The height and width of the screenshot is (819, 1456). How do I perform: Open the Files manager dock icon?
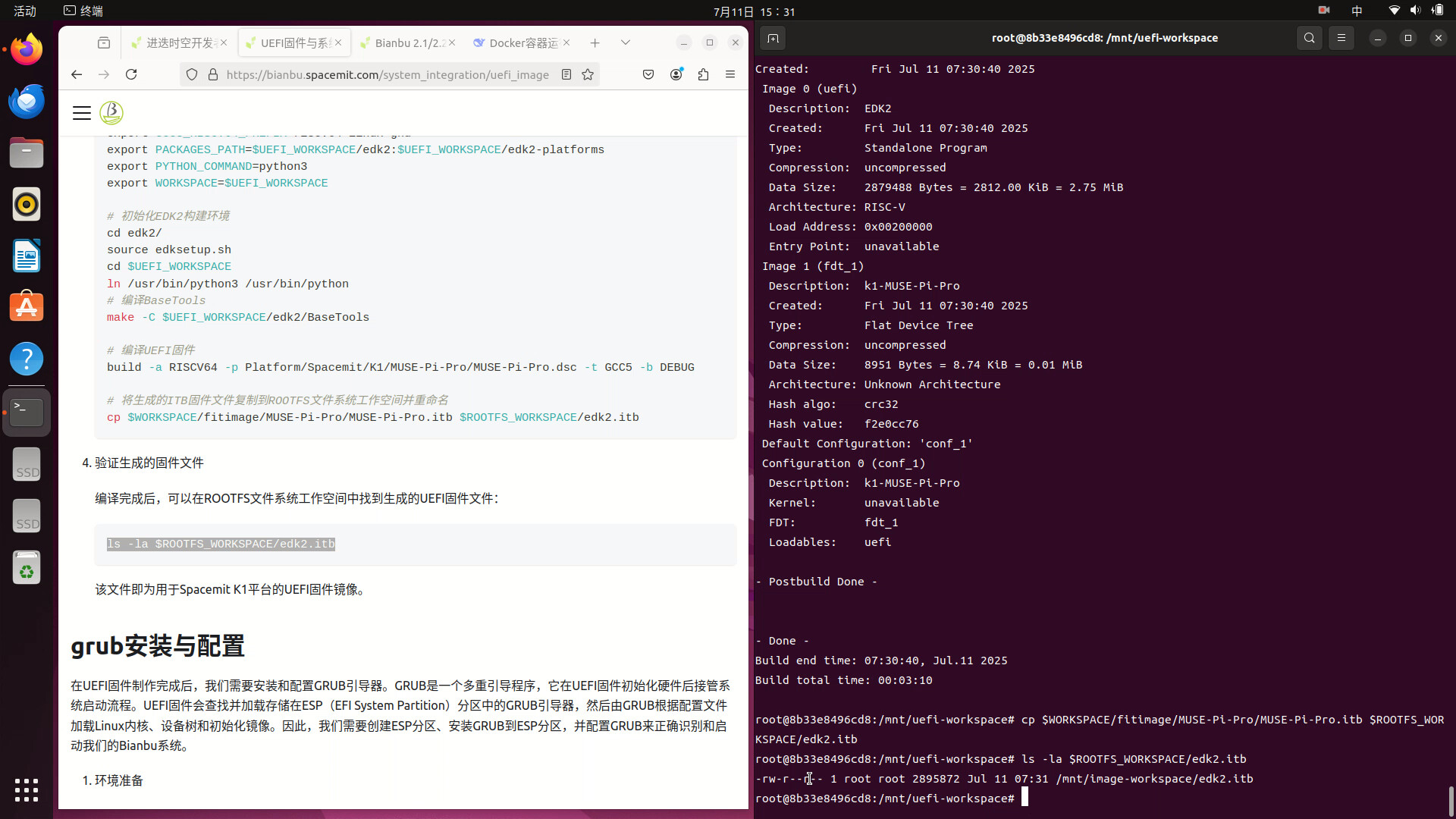27,152
